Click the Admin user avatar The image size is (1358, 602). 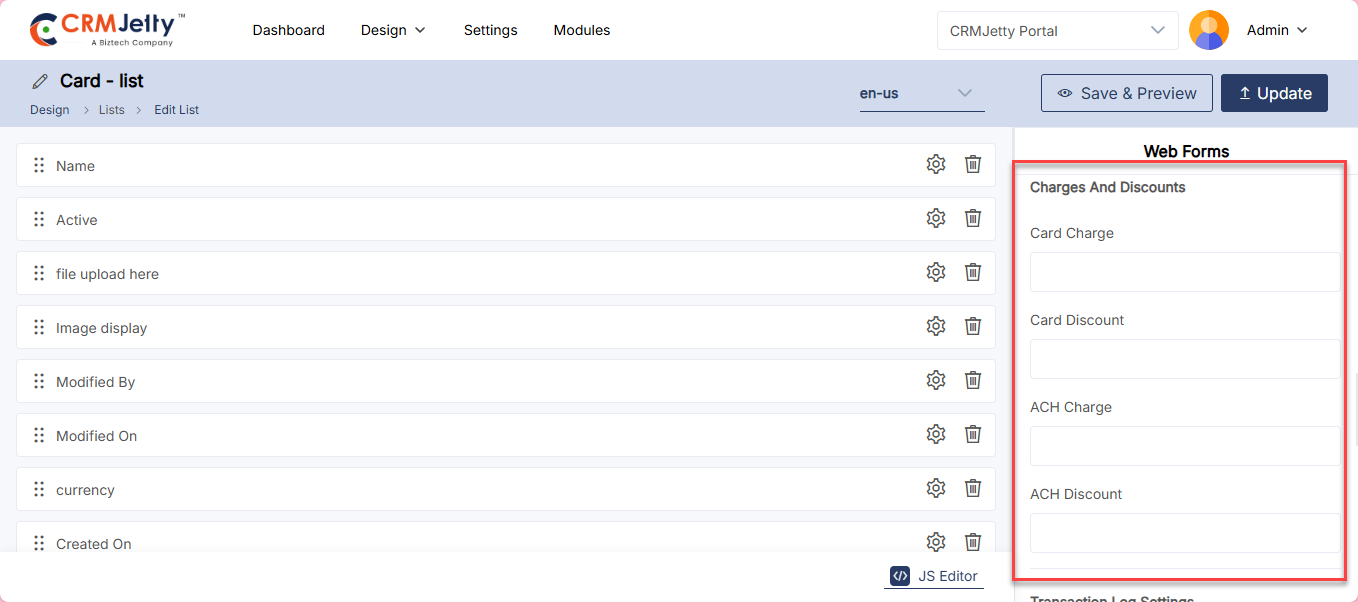[1208, 30]
